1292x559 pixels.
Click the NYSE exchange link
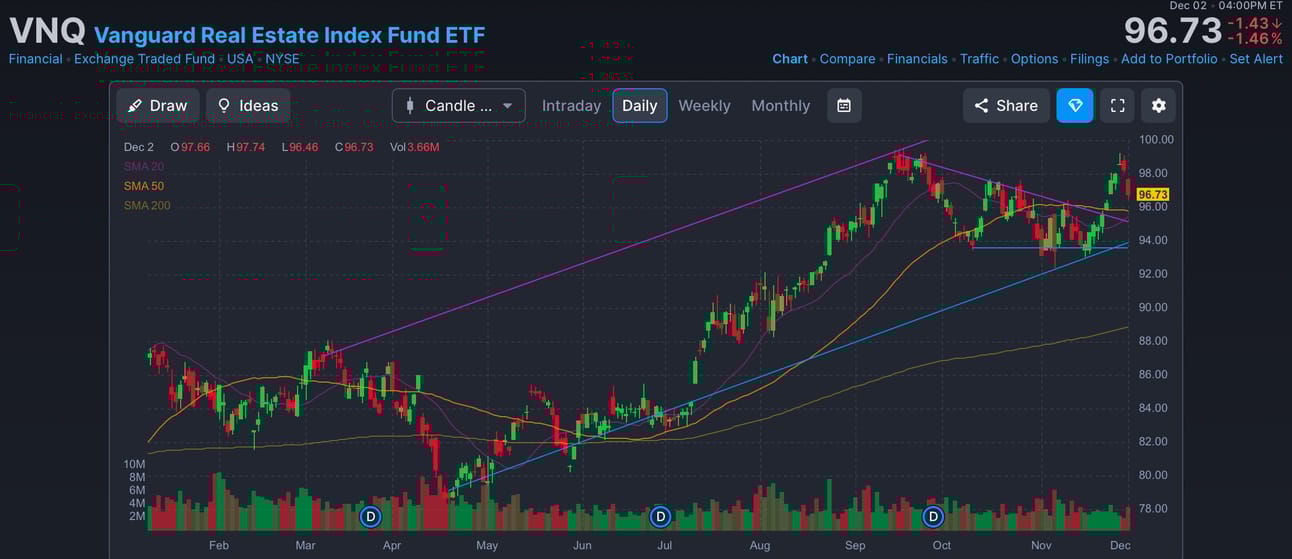pos(282,59)
